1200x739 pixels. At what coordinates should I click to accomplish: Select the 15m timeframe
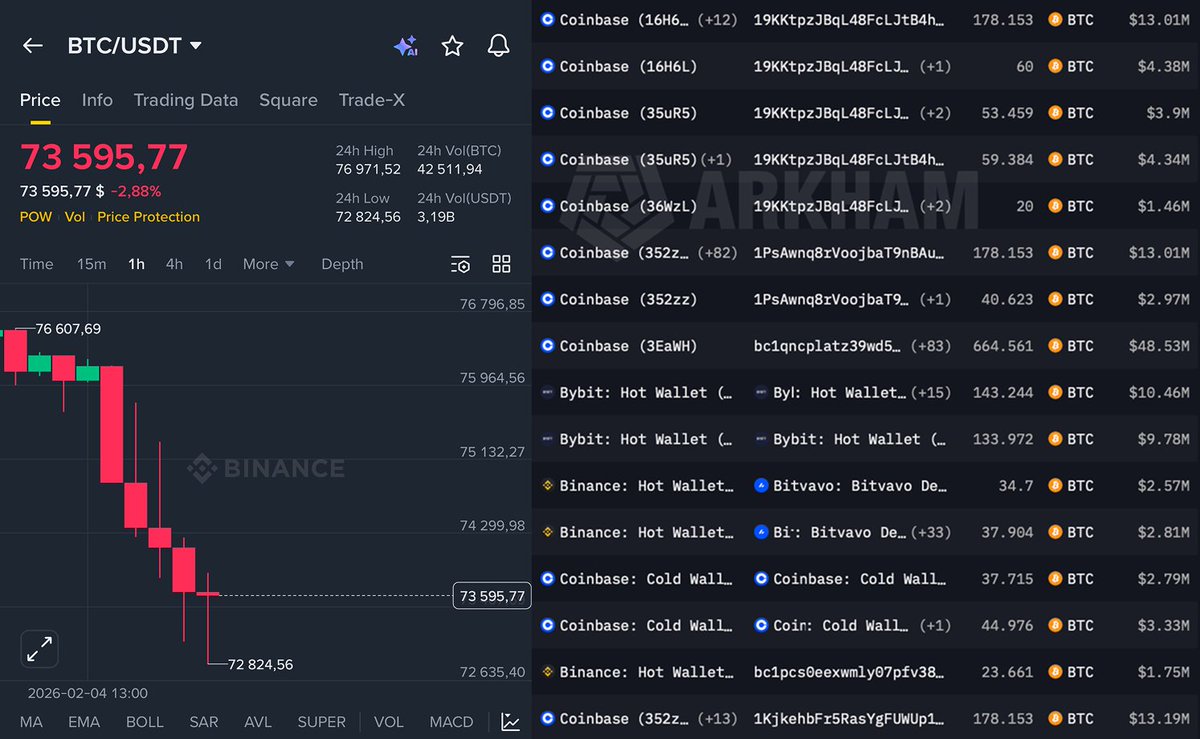click(x=92, y=265)
